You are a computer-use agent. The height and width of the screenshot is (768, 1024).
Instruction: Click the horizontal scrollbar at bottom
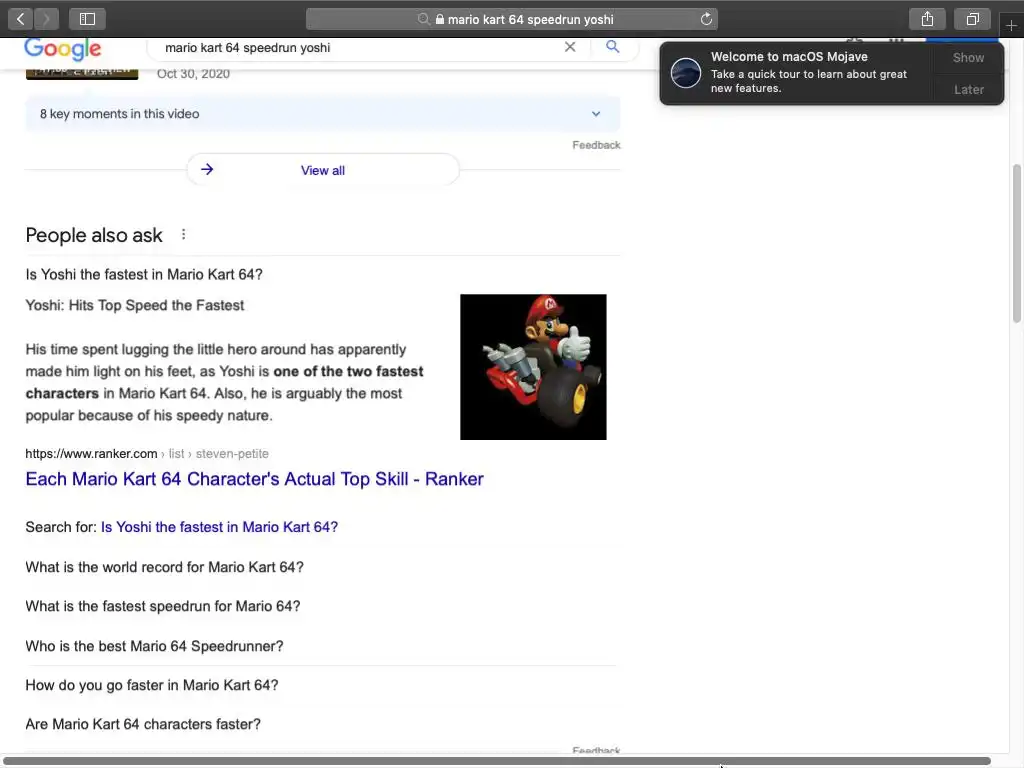(x=498, y=761)
